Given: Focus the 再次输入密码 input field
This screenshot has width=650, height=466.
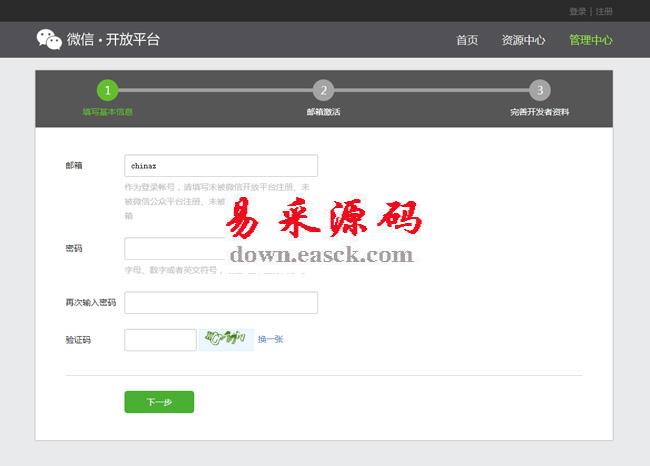Looking at the screenshot, I should click(221, 303).
